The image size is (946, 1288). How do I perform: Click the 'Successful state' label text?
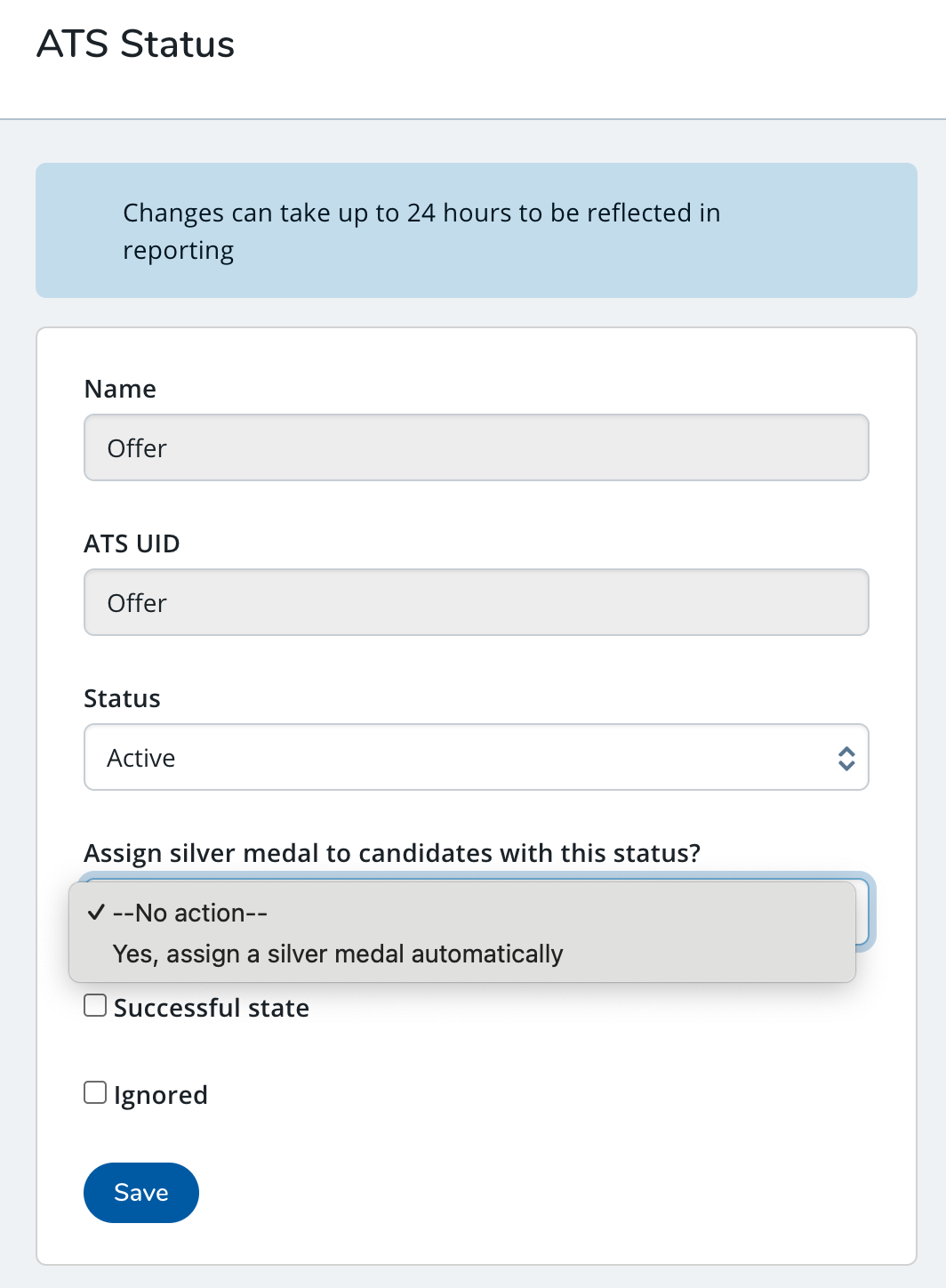(x=211, y=1008)
